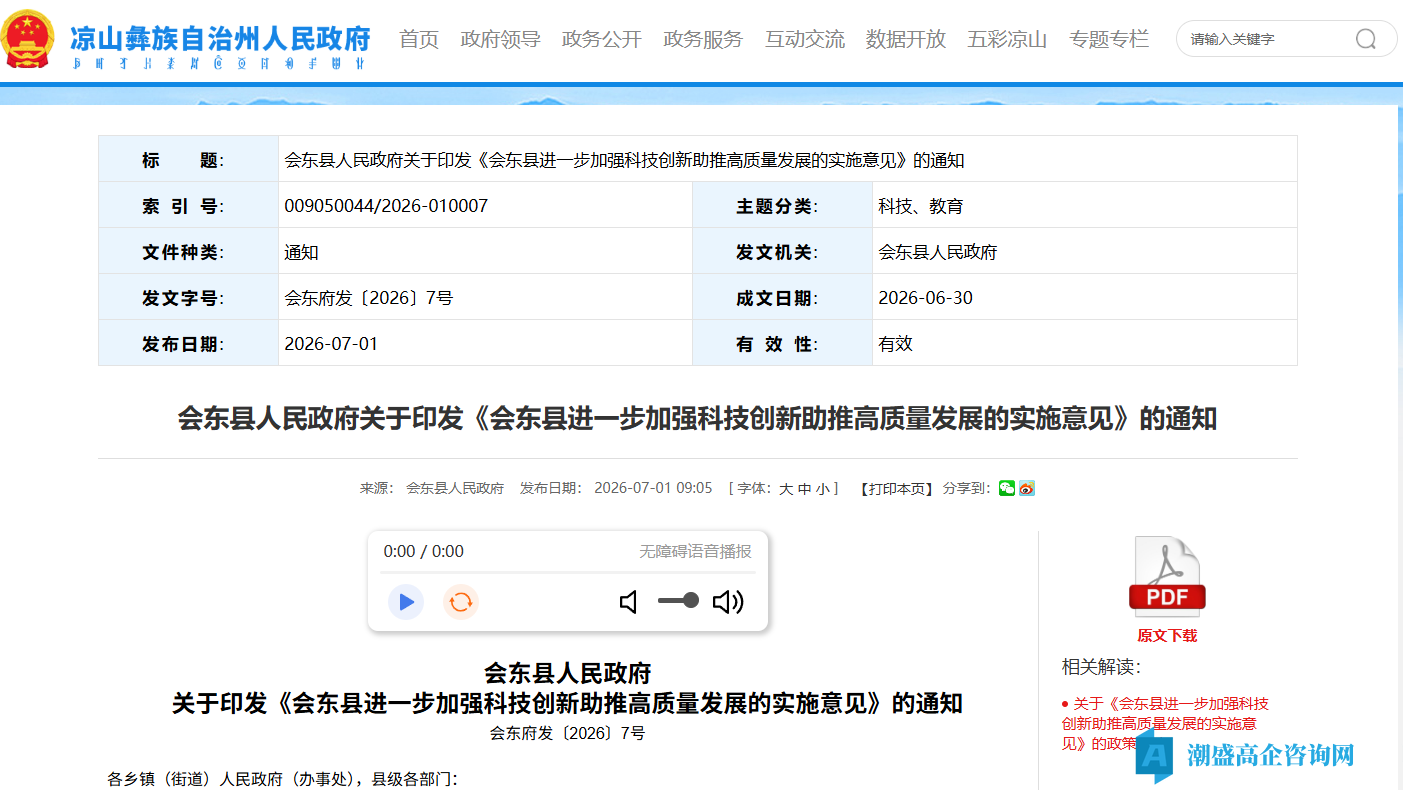
Task: Open the 政府领导 menu item
Action: [x=500, y=39]
